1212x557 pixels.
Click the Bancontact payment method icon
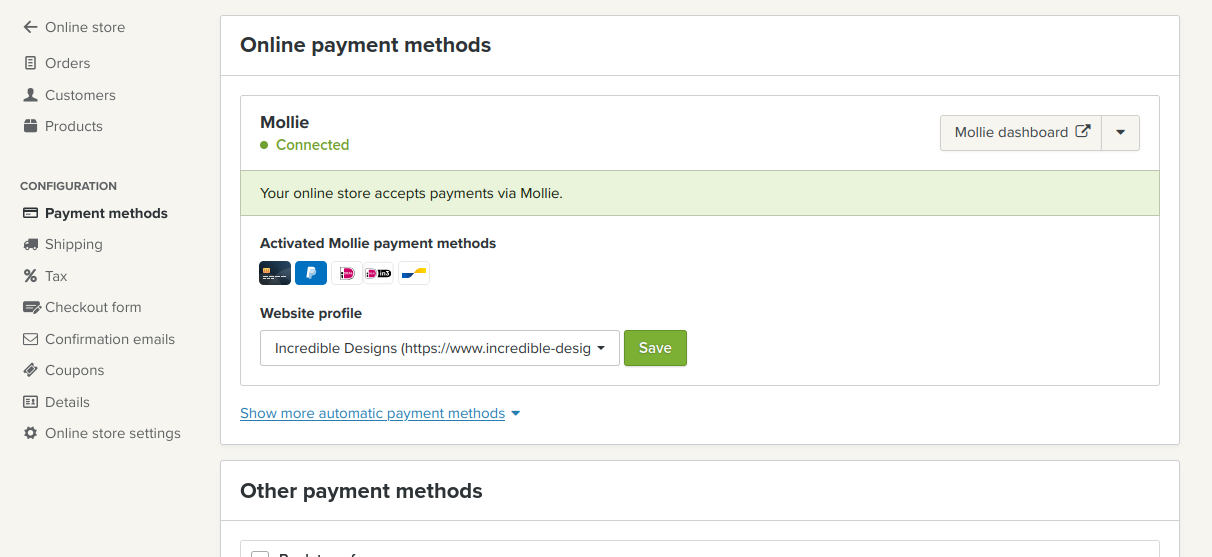coord(414,273)
